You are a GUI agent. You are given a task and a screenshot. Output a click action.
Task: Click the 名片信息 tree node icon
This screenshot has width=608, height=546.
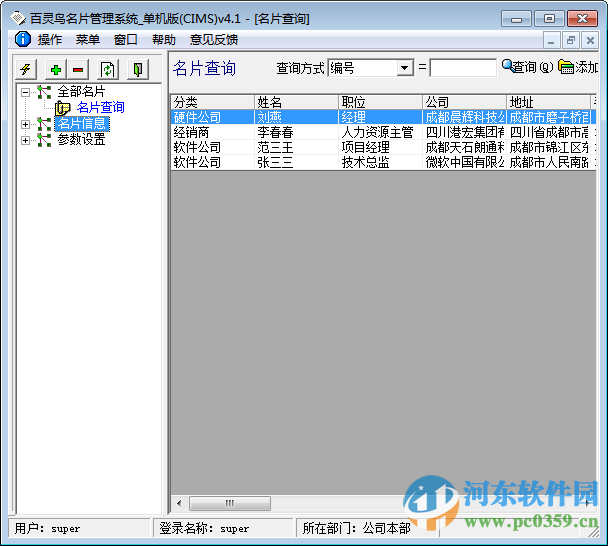pyautogui.click(x=44, y=124)
